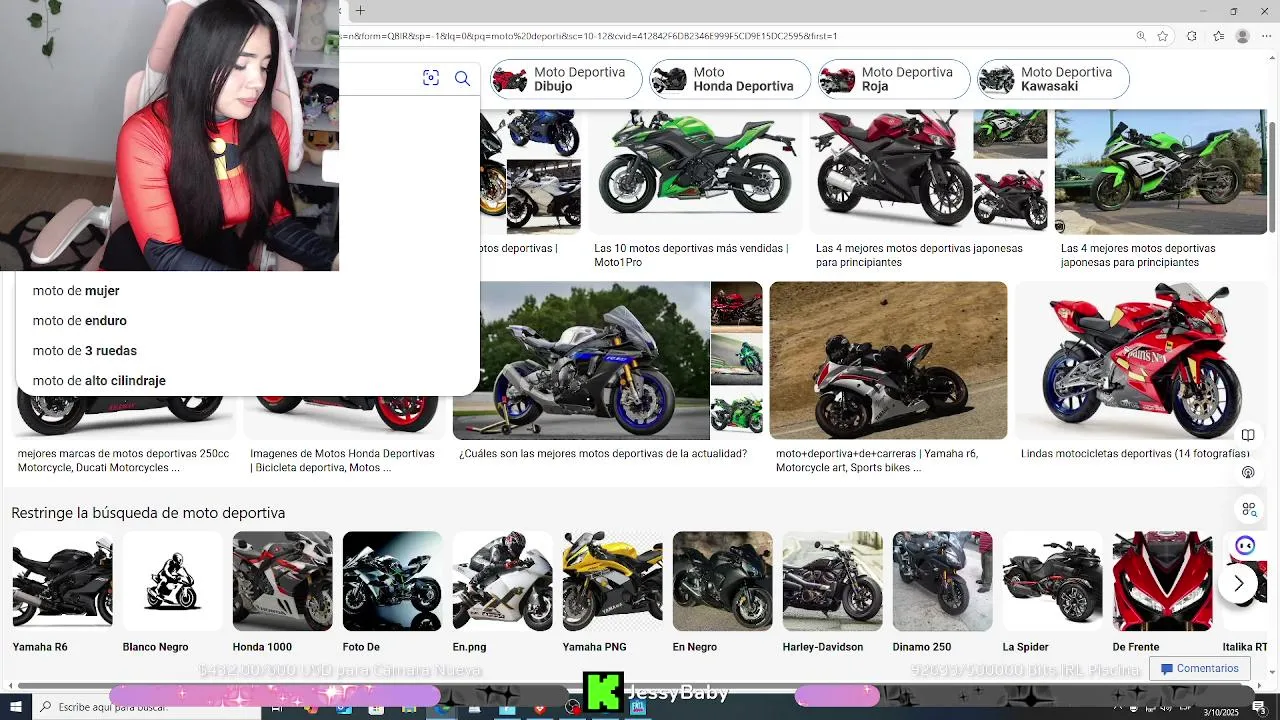This screenshot has height=720, width=1280.
Task: Open link "Lindas motocicletas deportivas (14 fotografías)"
Action: (1135, 454)
